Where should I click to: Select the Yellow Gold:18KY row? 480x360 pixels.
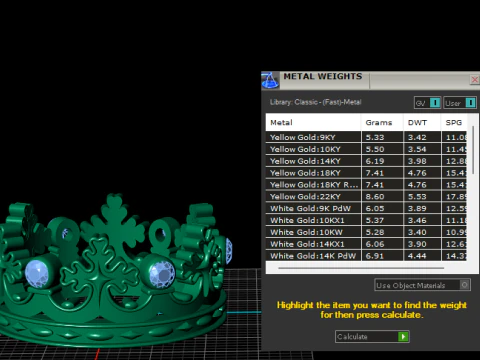[366, 173]
